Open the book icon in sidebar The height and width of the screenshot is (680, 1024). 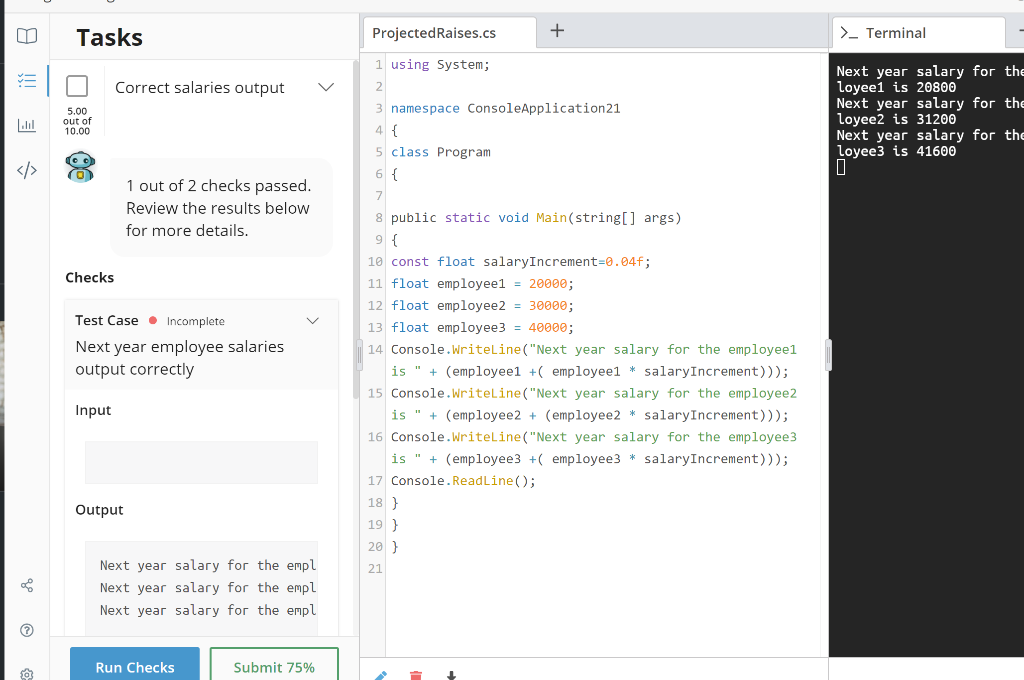click(26, 37)
